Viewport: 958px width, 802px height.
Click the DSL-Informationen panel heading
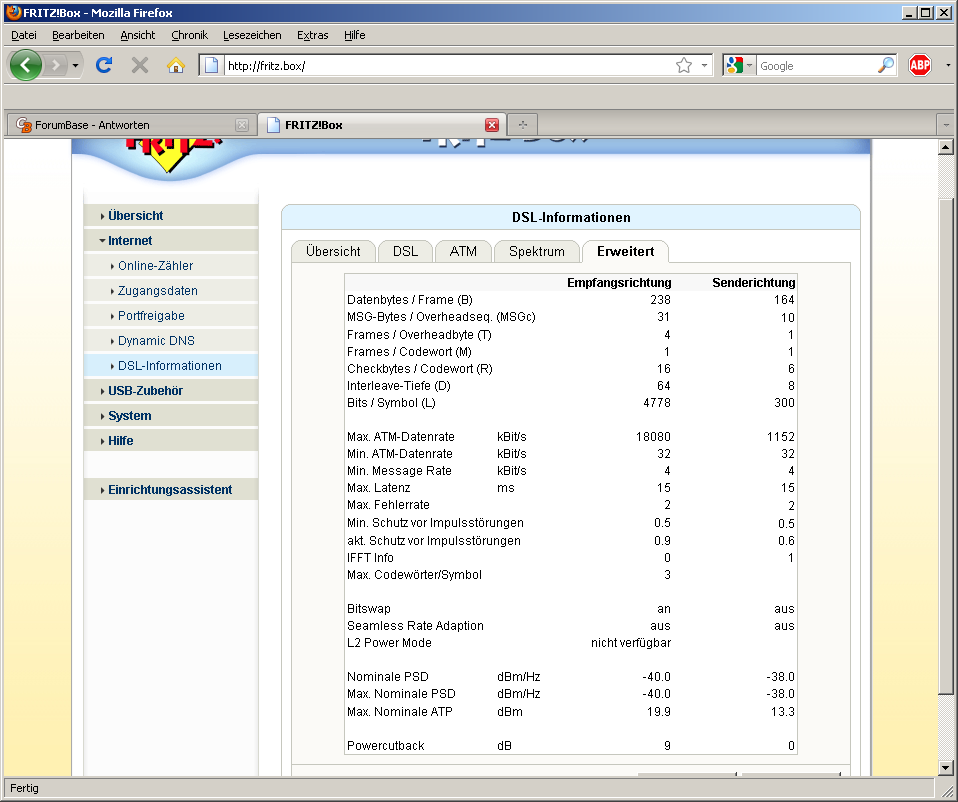coord(571,217)
